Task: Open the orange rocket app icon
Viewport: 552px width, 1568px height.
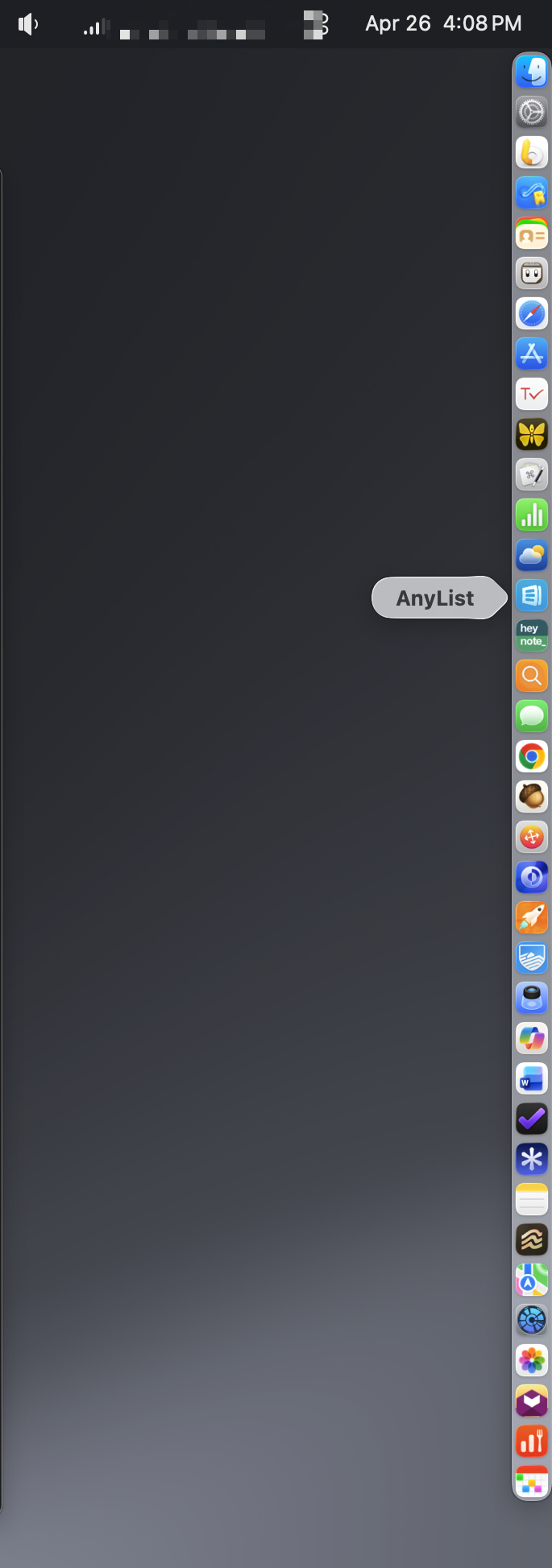Action: [532, 918]
